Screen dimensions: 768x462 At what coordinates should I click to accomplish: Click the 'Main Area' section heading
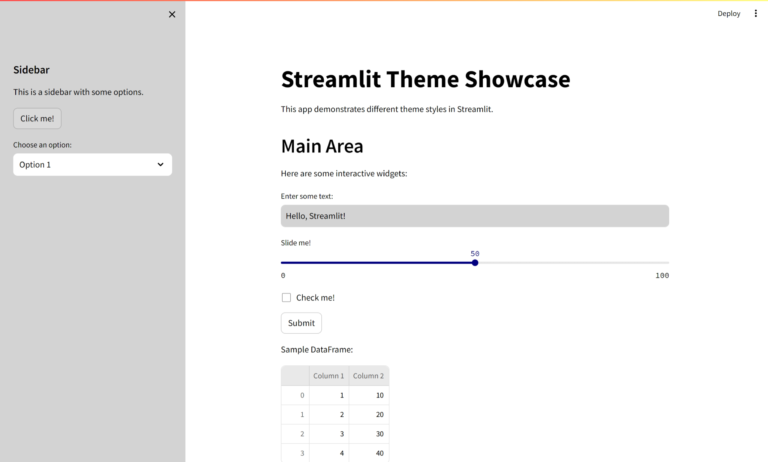pyautogui.click(x=322, y=146)
